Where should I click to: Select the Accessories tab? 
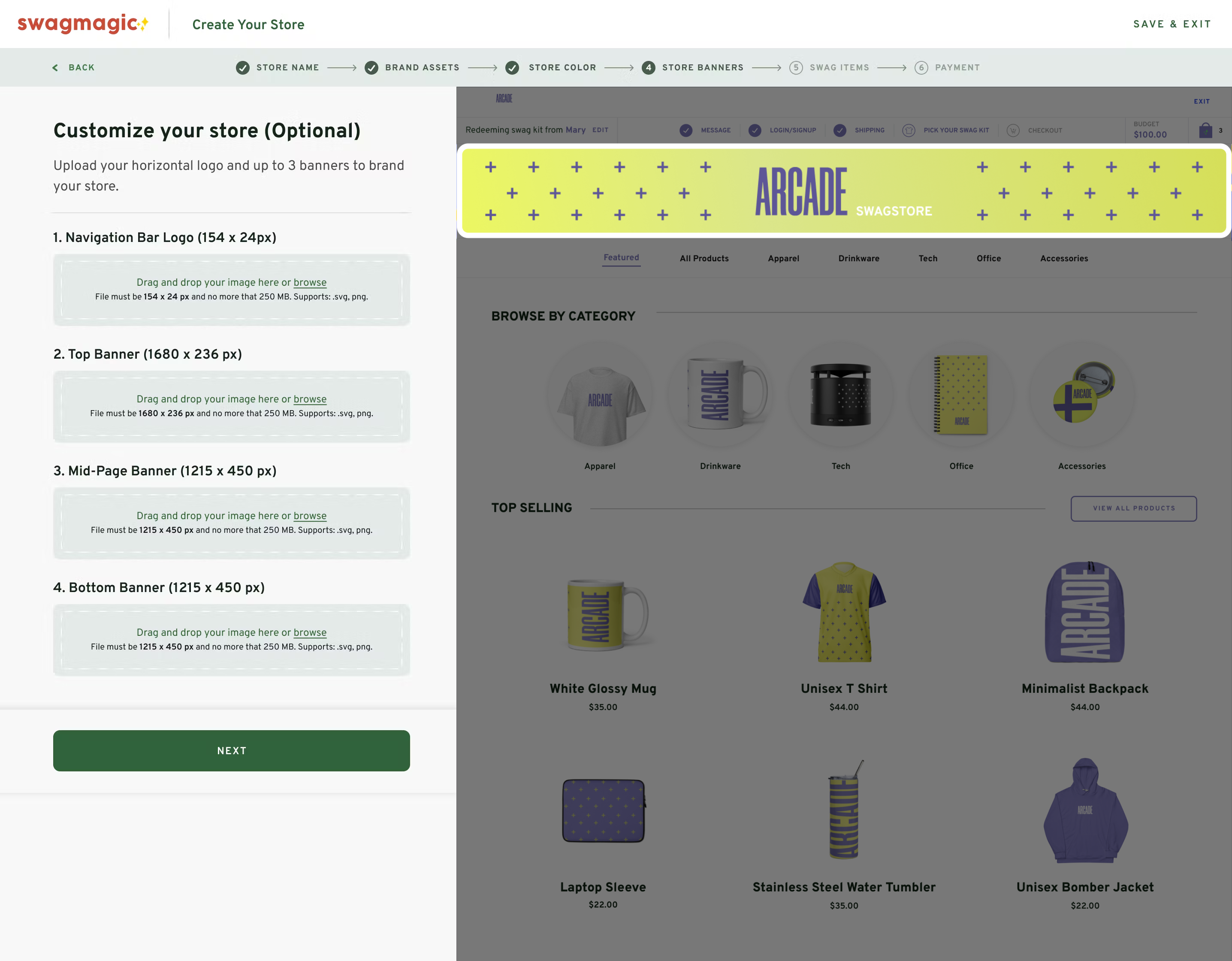coord(1064,258)
